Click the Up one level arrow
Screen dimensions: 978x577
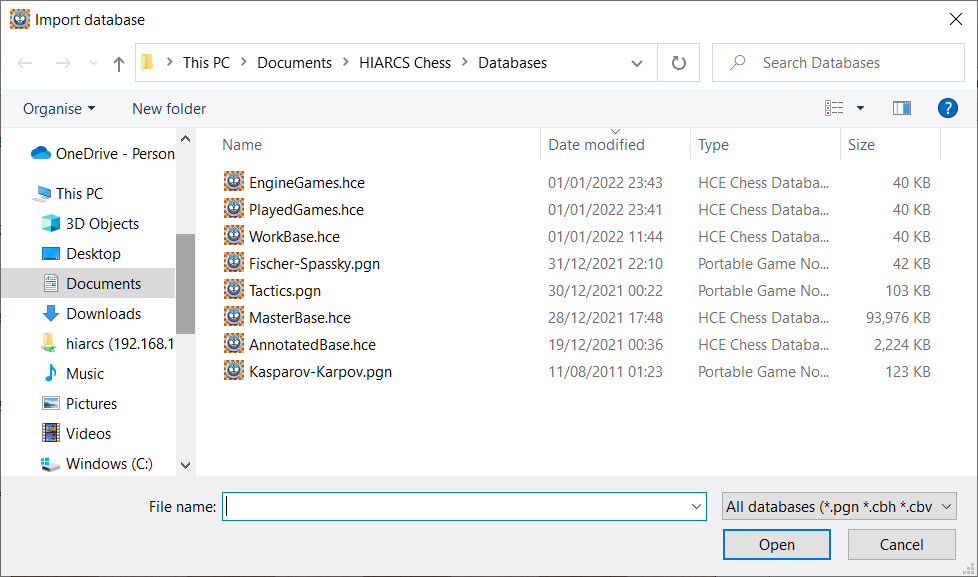(x=119, y=63)
